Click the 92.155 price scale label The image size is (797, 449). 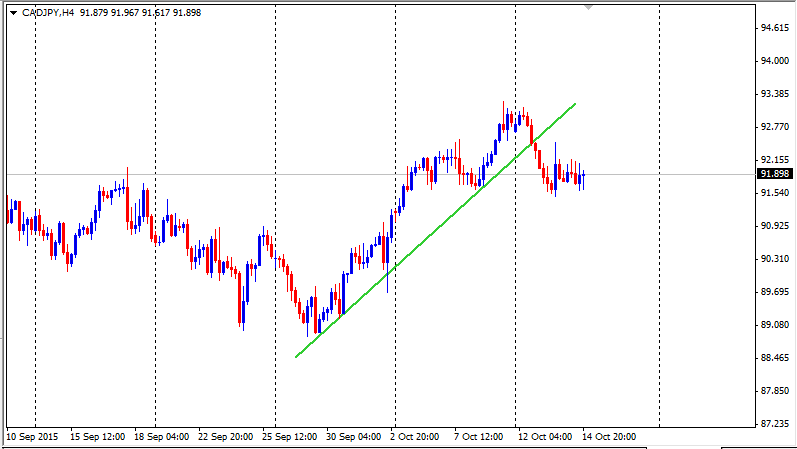pos(775,160)
